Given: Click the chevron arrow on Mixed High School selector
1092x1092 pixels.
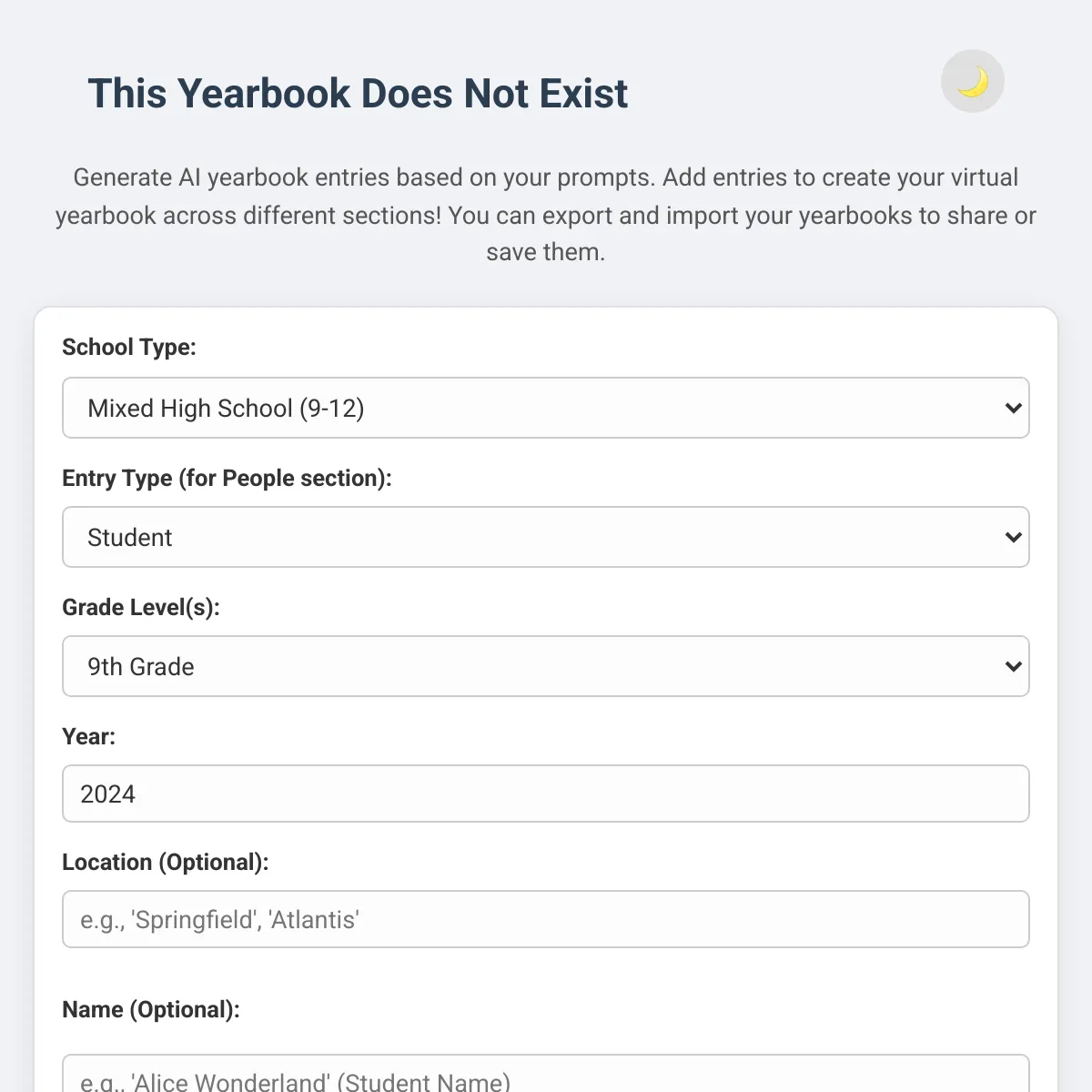Looking at the screenshot, I should point(1013,408).
